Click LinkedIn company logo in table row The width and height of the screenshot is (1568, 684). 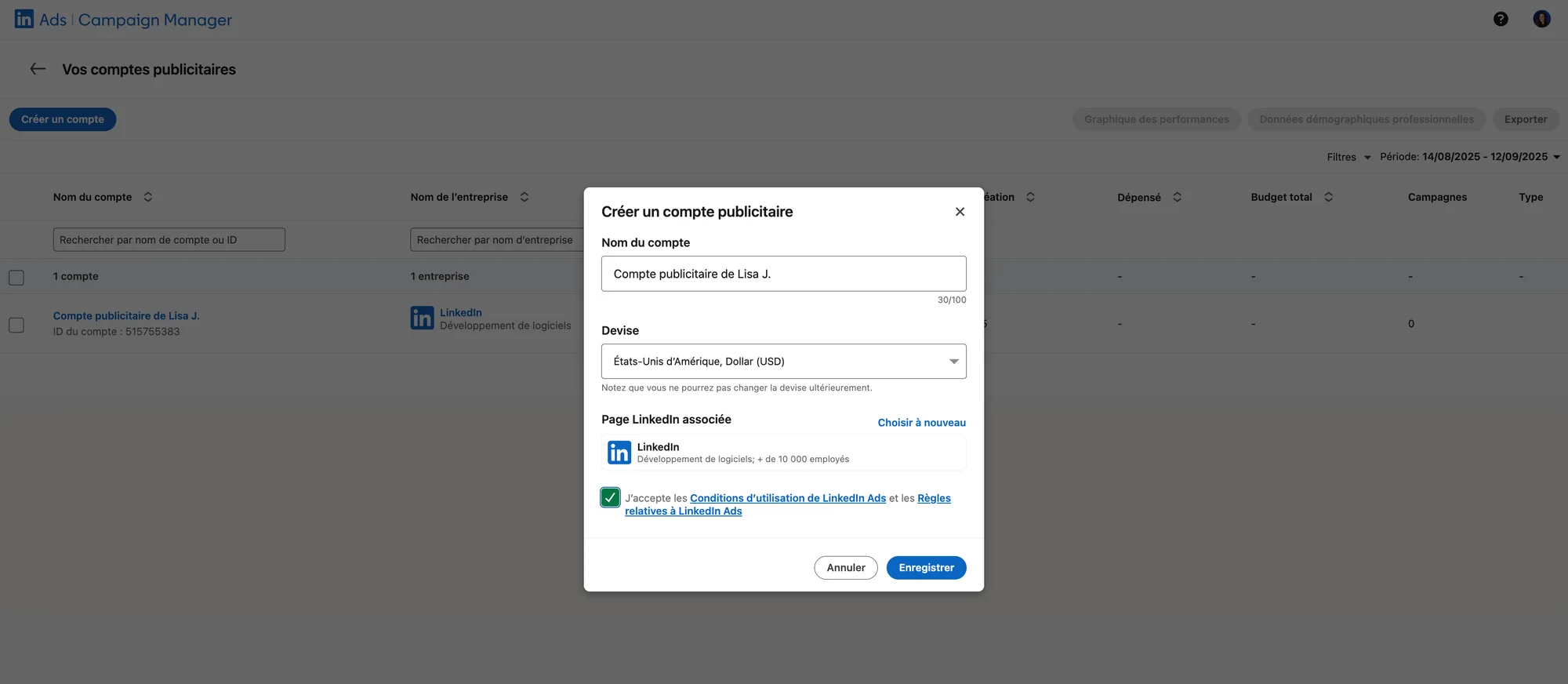coord(422,318)
